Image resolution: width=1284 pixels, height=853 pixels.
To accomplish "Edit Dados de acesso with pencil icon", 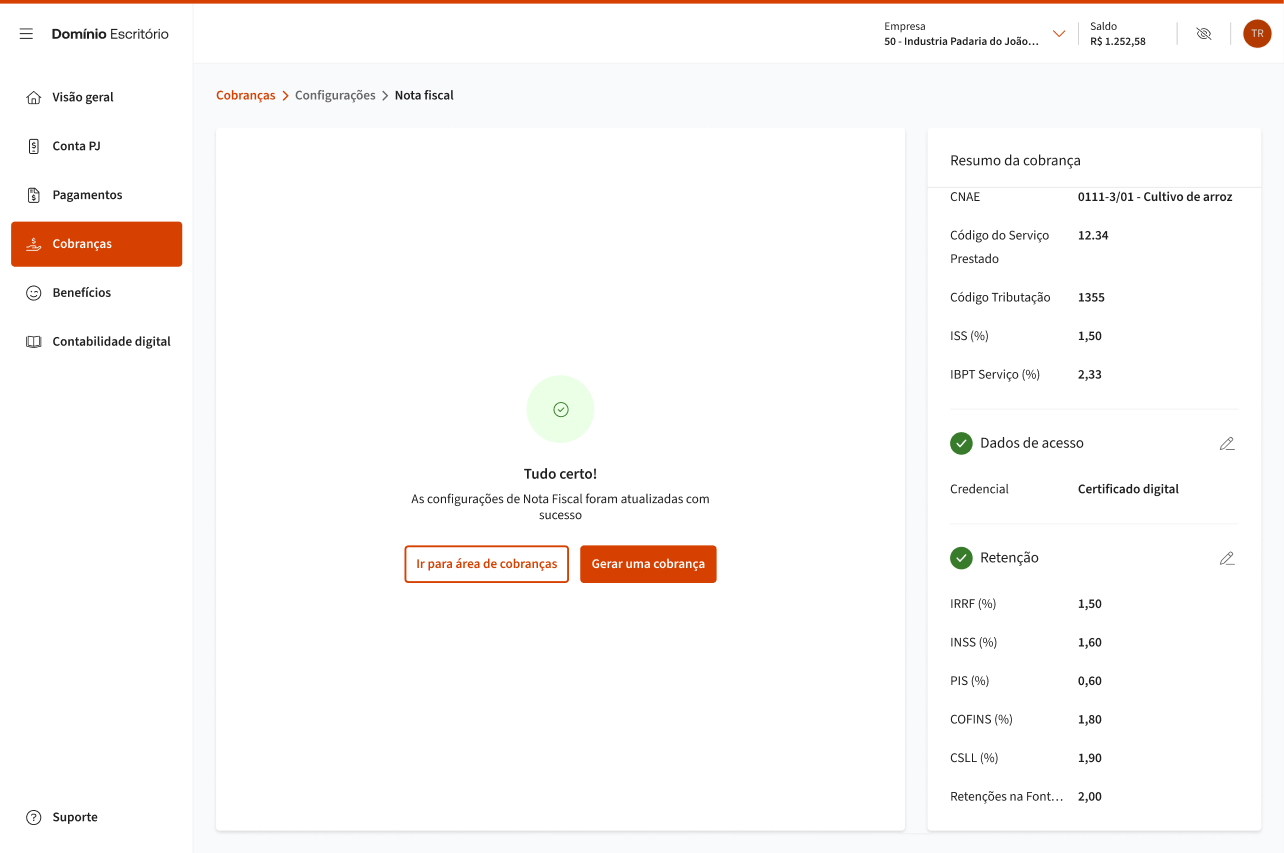I will coord(1227,443).
